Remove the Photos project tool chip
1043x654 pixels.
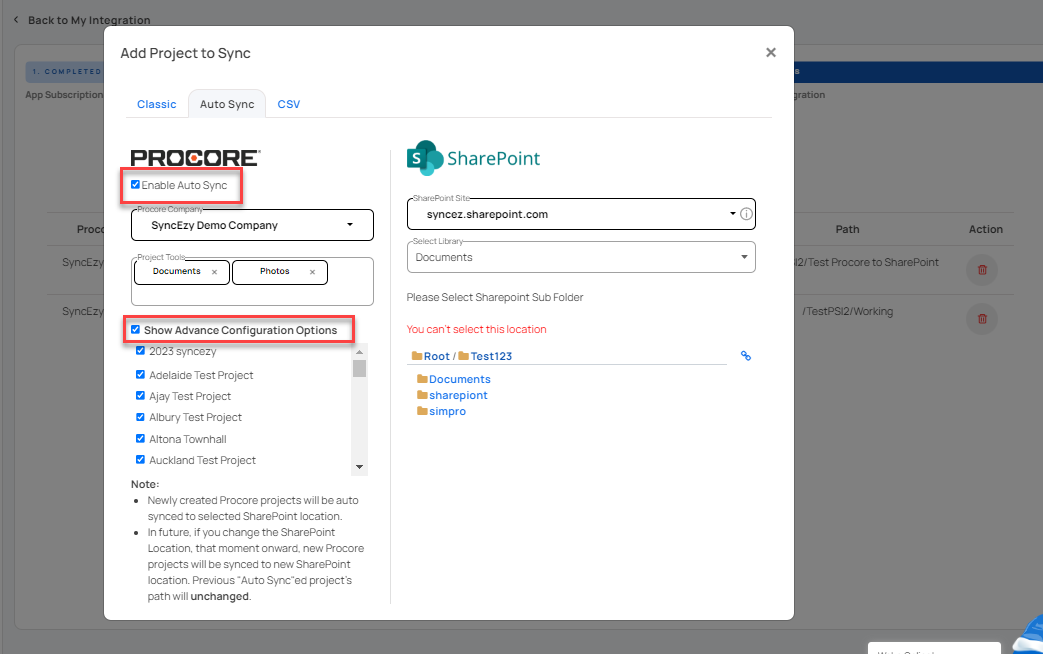pyautogui.click(x=312, y=272)
